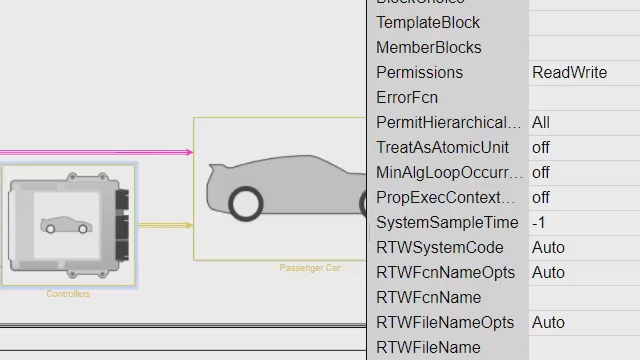The width and height of the screenshot is (640, 360).
Task: Select the MinAlgLoopOccurr property name
Action: (449, 173)
